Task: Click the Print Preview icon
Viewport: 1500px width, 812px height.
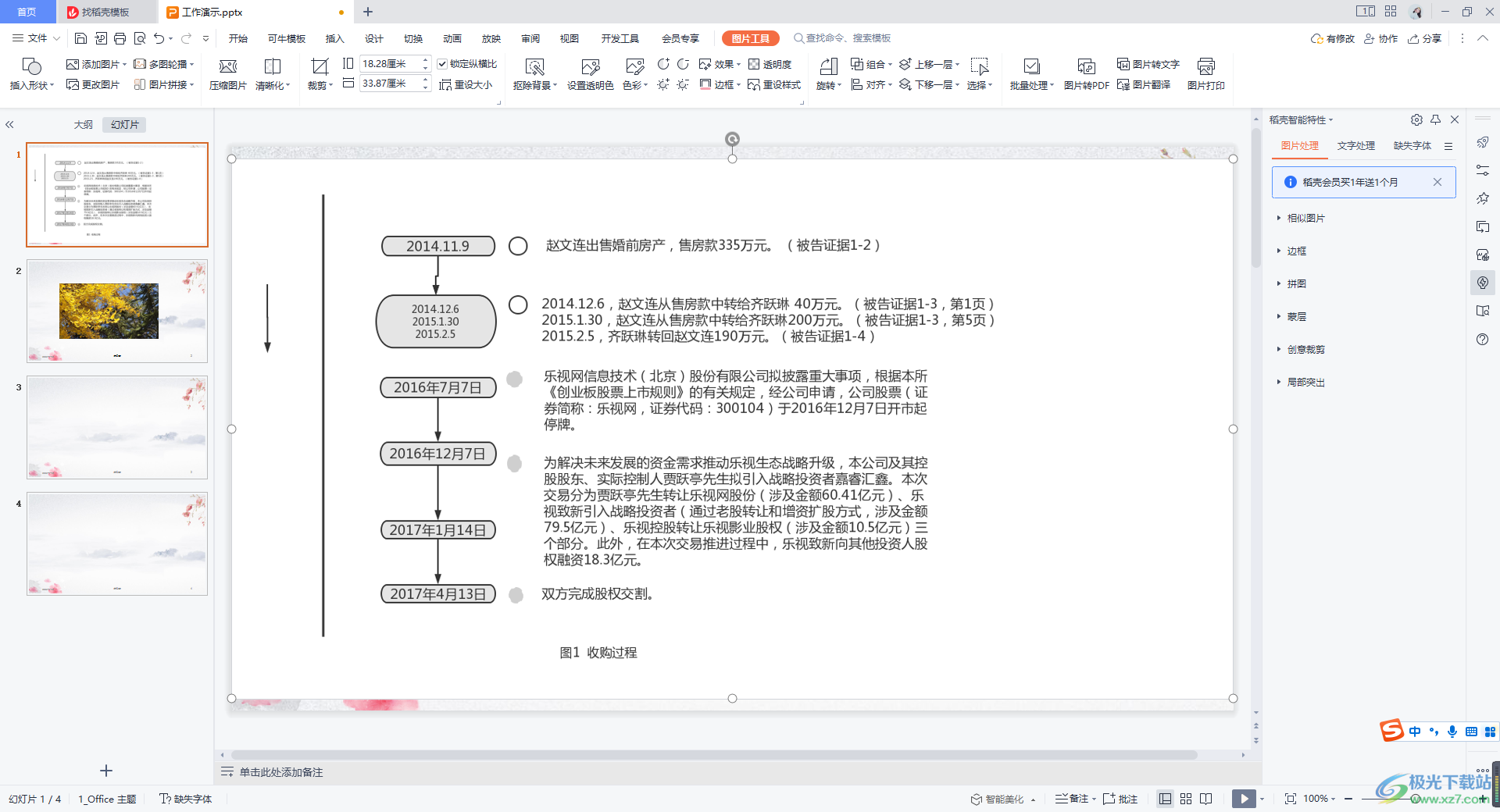Action: pyautogui.click(x=140, y=38)
